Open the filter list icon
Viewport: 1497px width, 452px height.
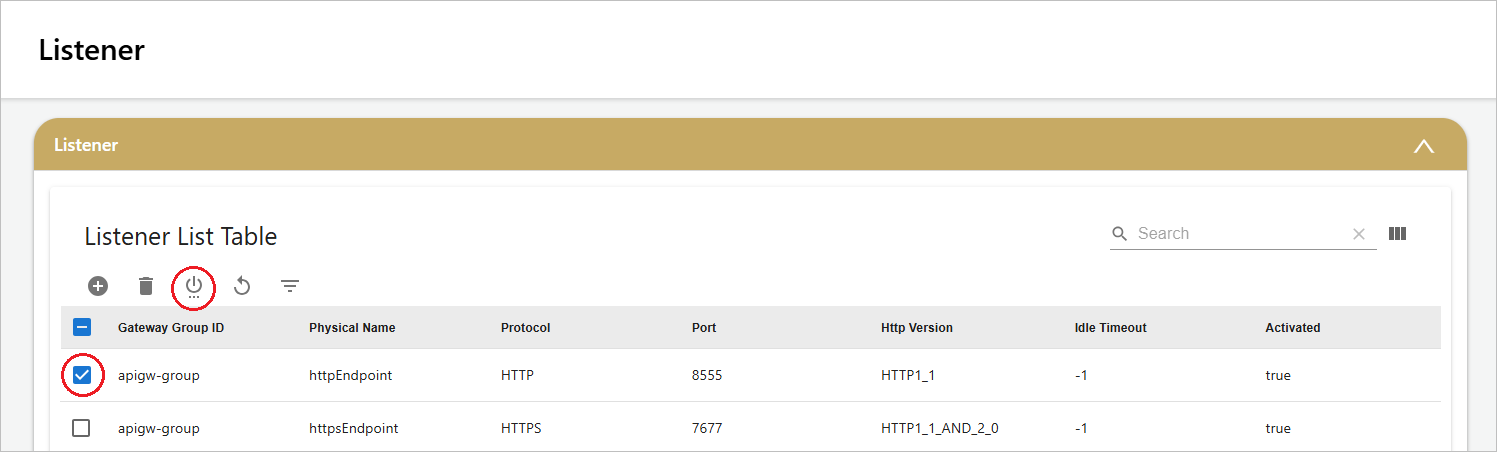(x=290, y=287)
